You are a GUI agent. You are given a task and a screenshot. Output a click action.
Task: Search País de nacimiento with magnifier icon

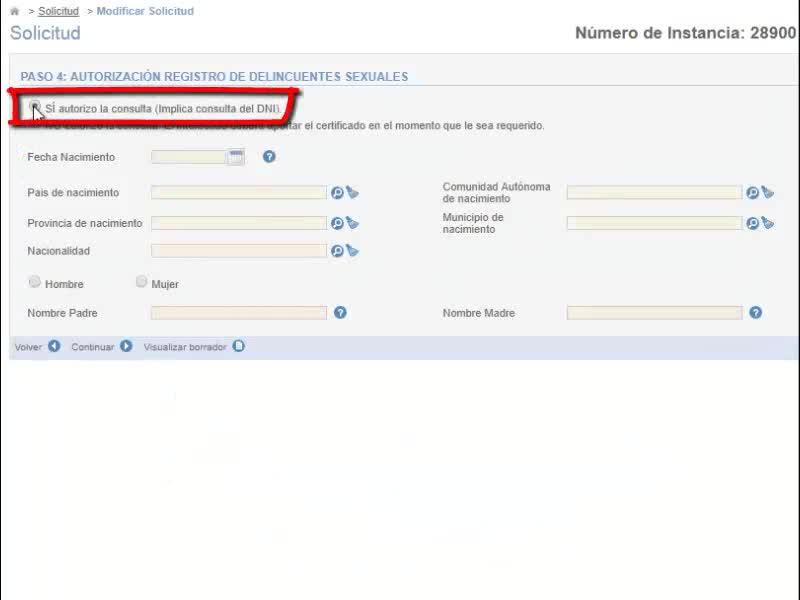(337, 193)
